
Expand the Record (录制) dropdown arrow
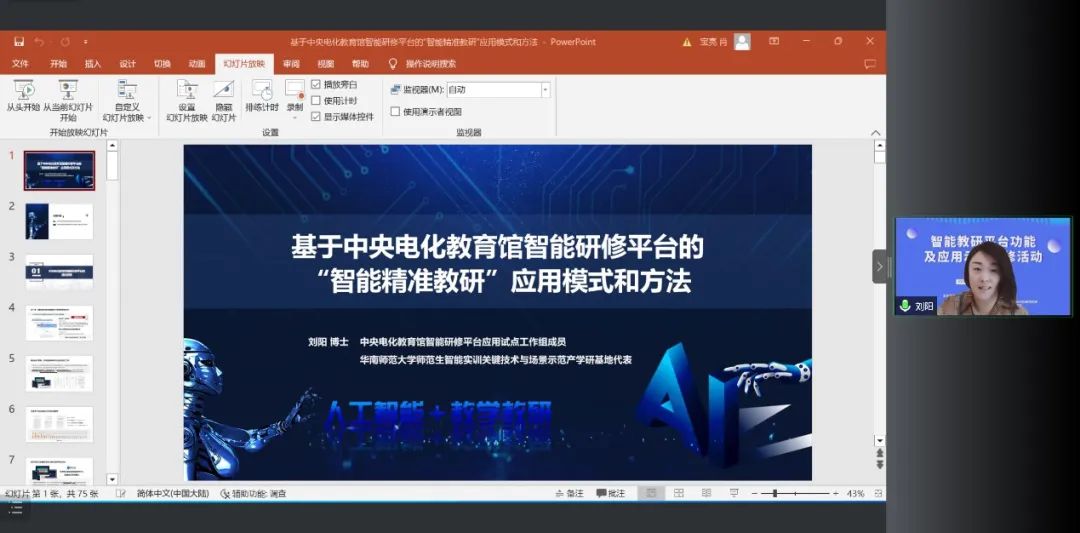295,117
